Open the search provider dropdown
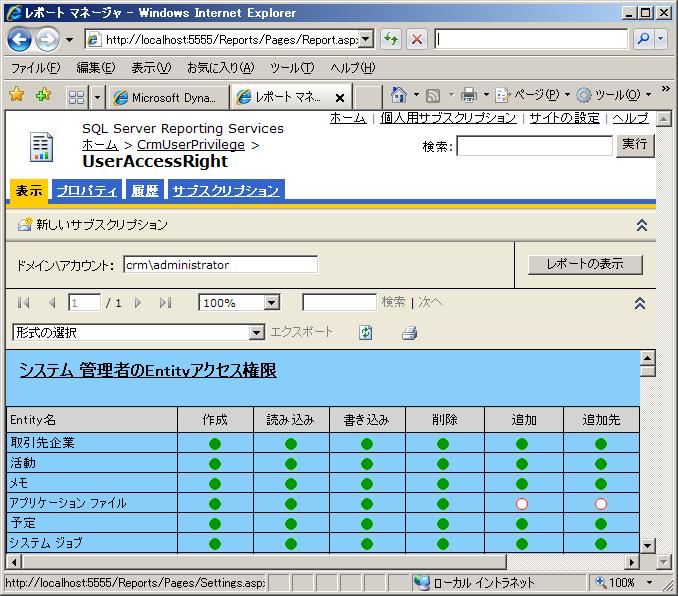This screenshot has width=678, height=596. [660, 39]
